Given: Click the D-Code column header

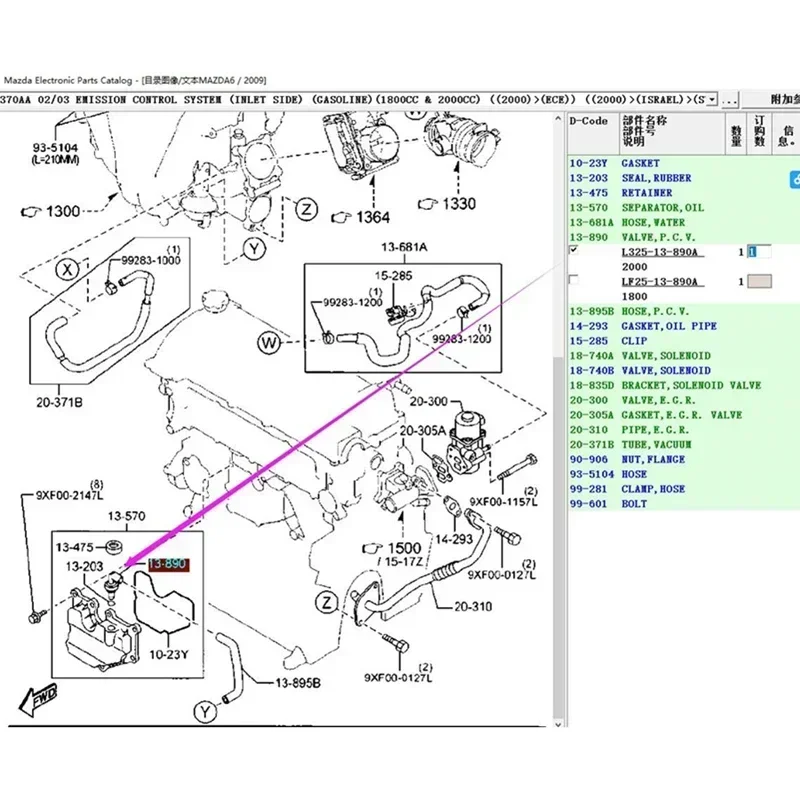Looking at the screenshot, I should [x=593, y=133].
